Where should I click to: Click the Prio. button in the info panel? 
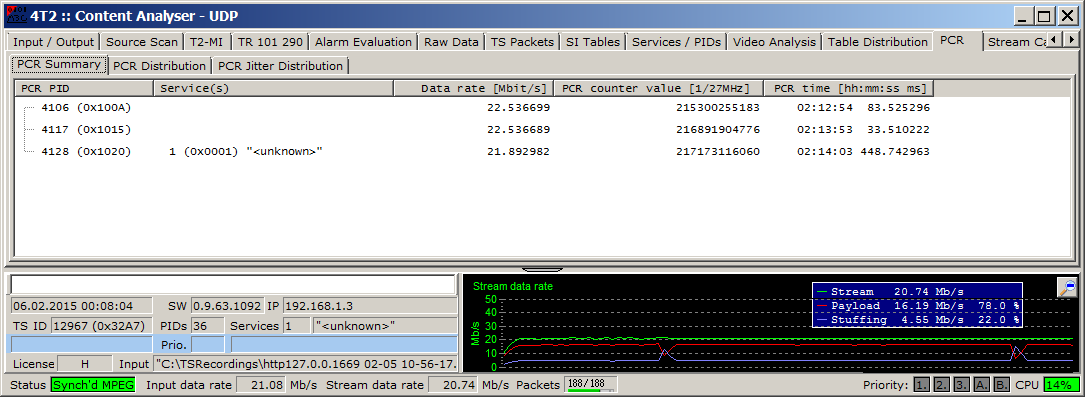click(x=173, y=344)
